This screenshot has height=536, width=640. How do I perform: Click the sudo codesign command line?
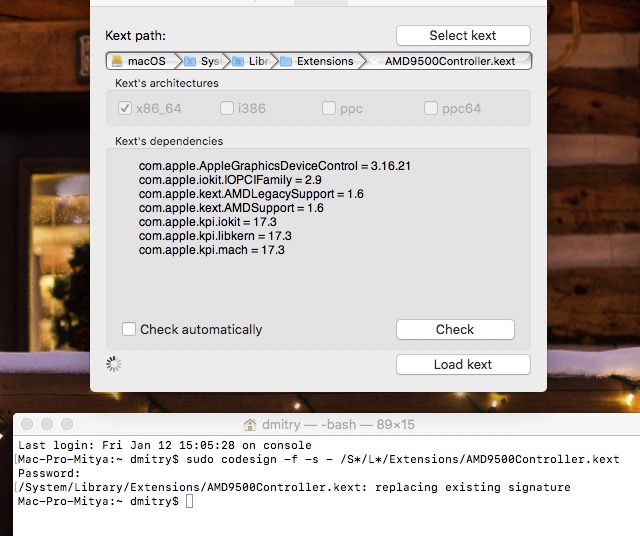318,459
